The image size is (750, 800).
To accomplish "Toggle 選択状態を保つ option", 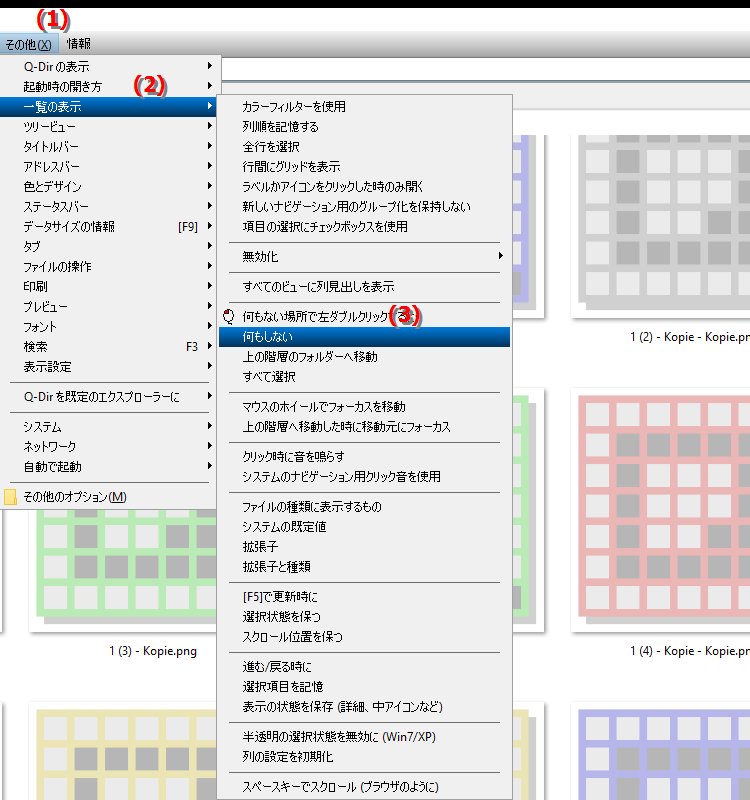I will click(364, 616).
